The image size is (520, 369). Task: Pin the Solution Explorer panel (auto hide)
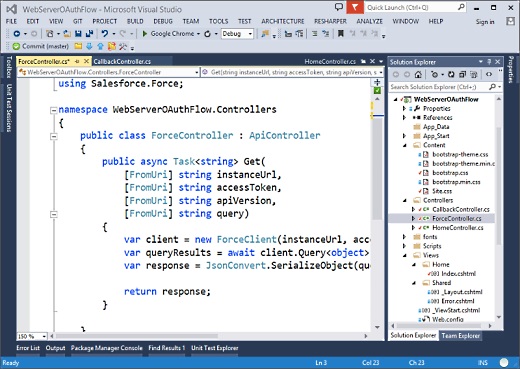click(x=489, y=62)
